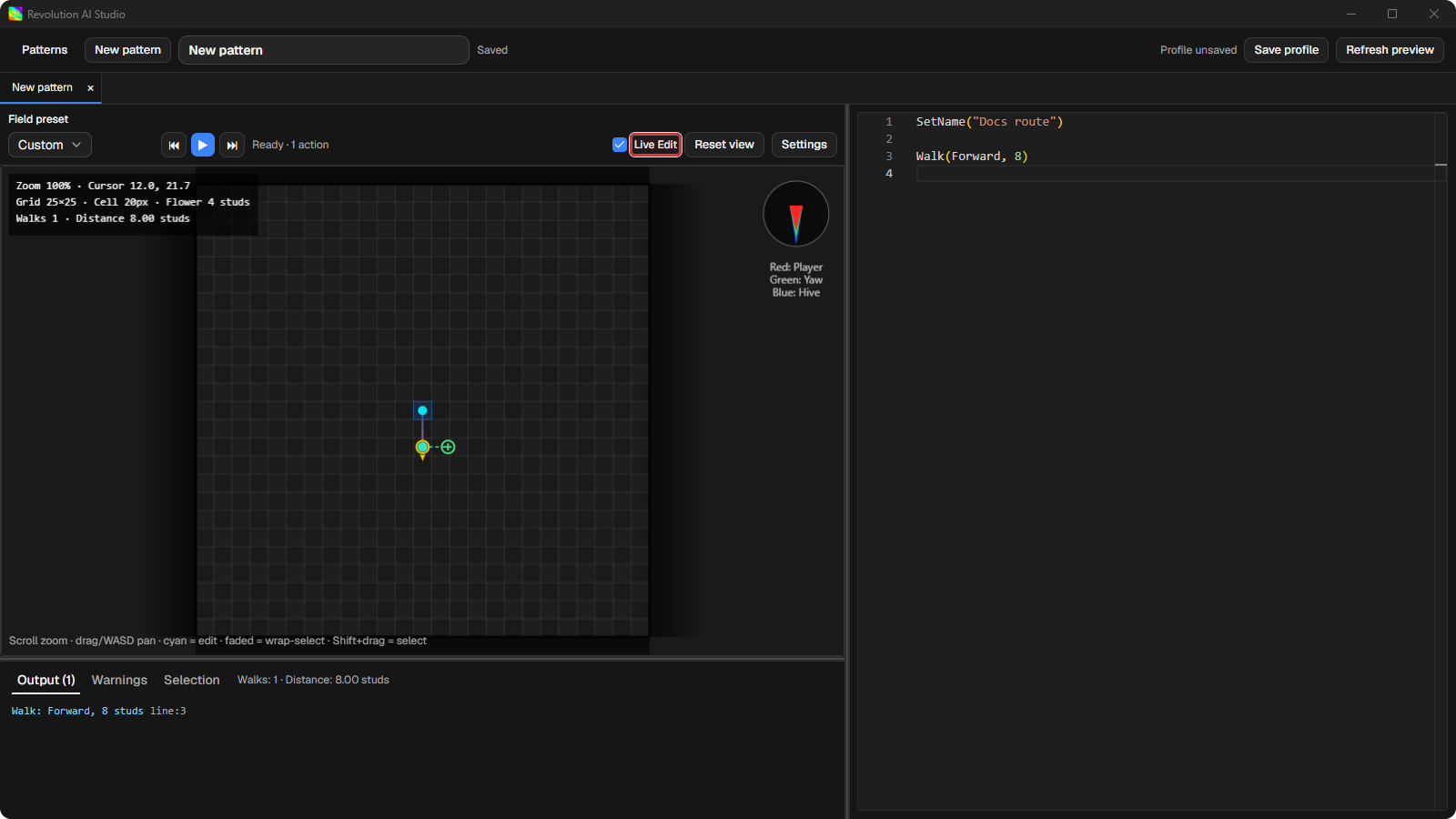The image size is (1456, 819).
Task: Click Ready · 1 action status
Action: [x=290, y=145]
